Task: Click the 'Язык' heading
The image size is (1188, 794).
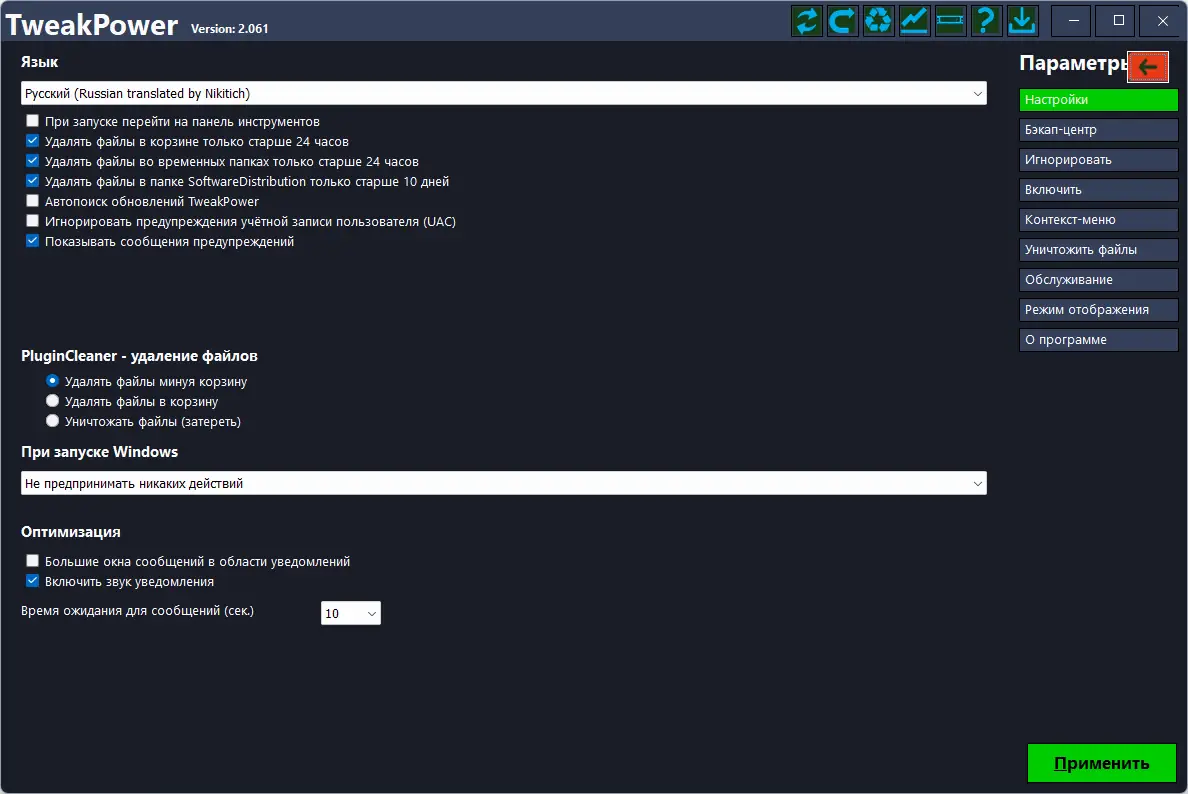Action: coord(39,62)
